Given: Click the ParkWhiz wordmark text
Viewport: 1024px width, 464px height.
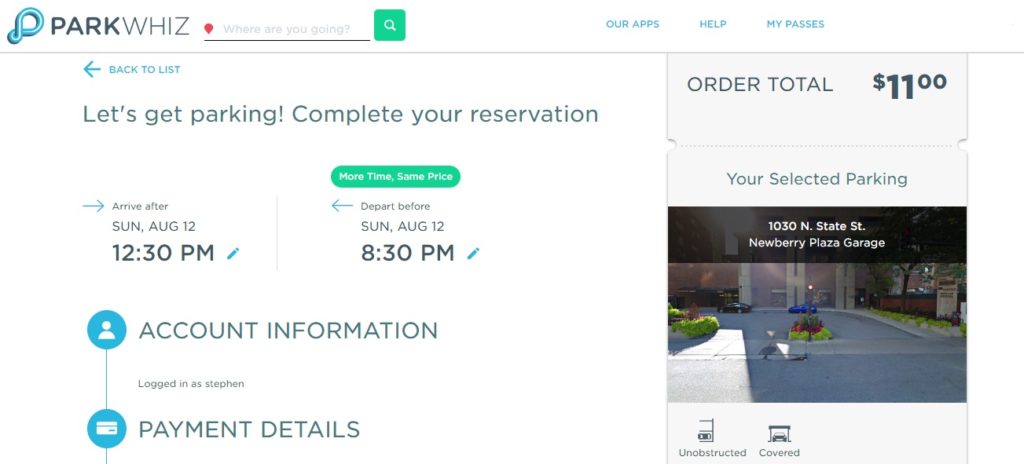Looking at the screenshot, I should [120, 26].
